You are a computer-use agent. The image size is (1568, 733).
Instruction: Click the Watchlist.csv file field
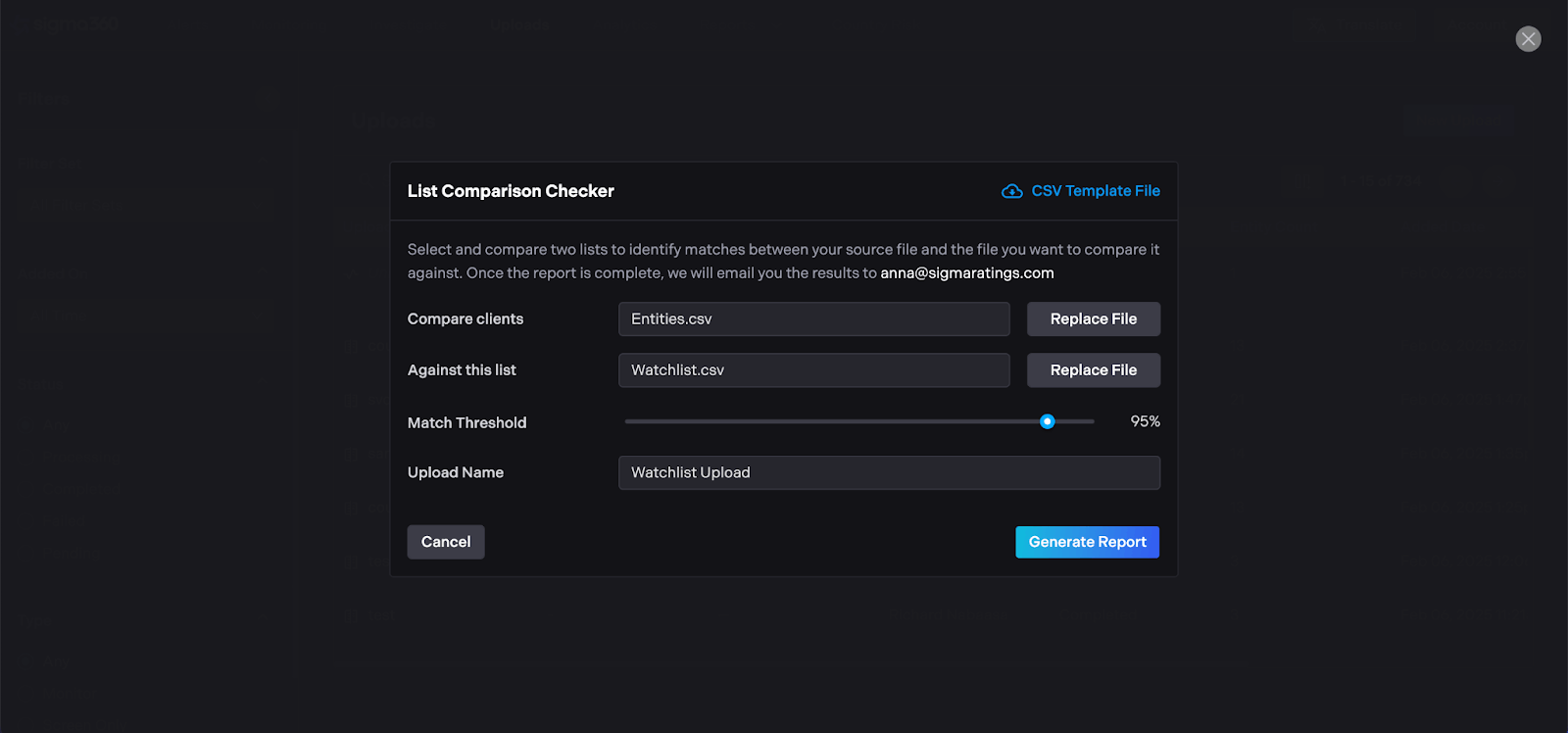(x=813, y=370)
